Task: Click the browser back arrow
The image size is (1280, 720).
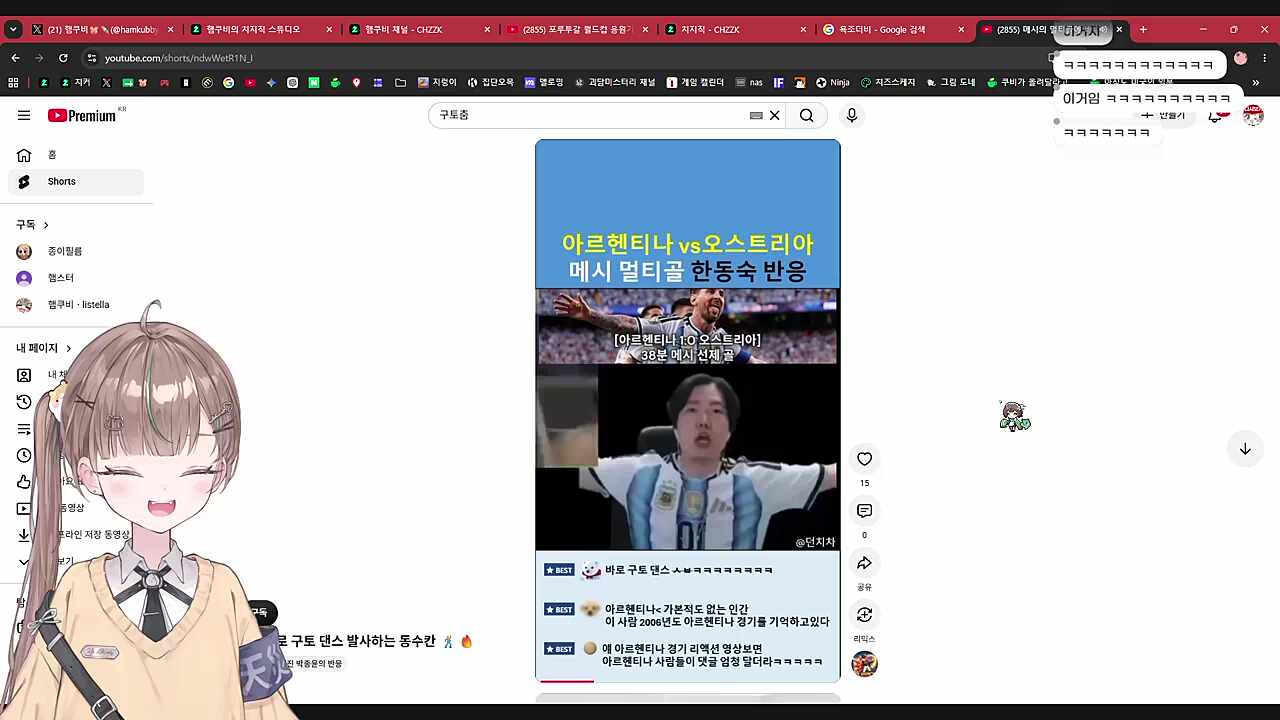Action: click(15, 58)
